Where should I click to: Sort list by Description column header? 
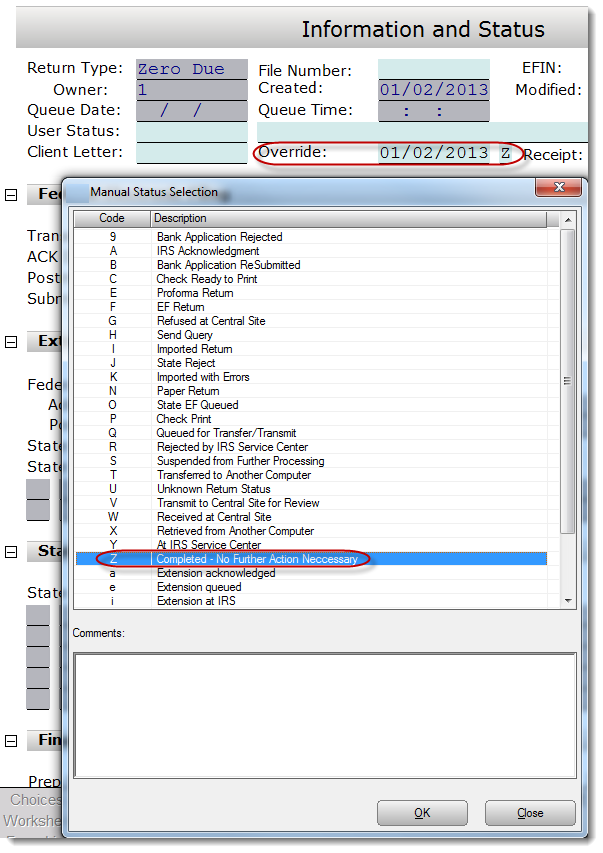350,218
